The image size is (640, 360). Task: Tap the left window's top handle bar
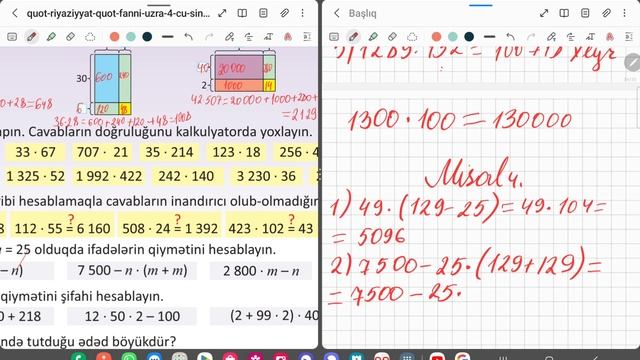coord(159,5)
